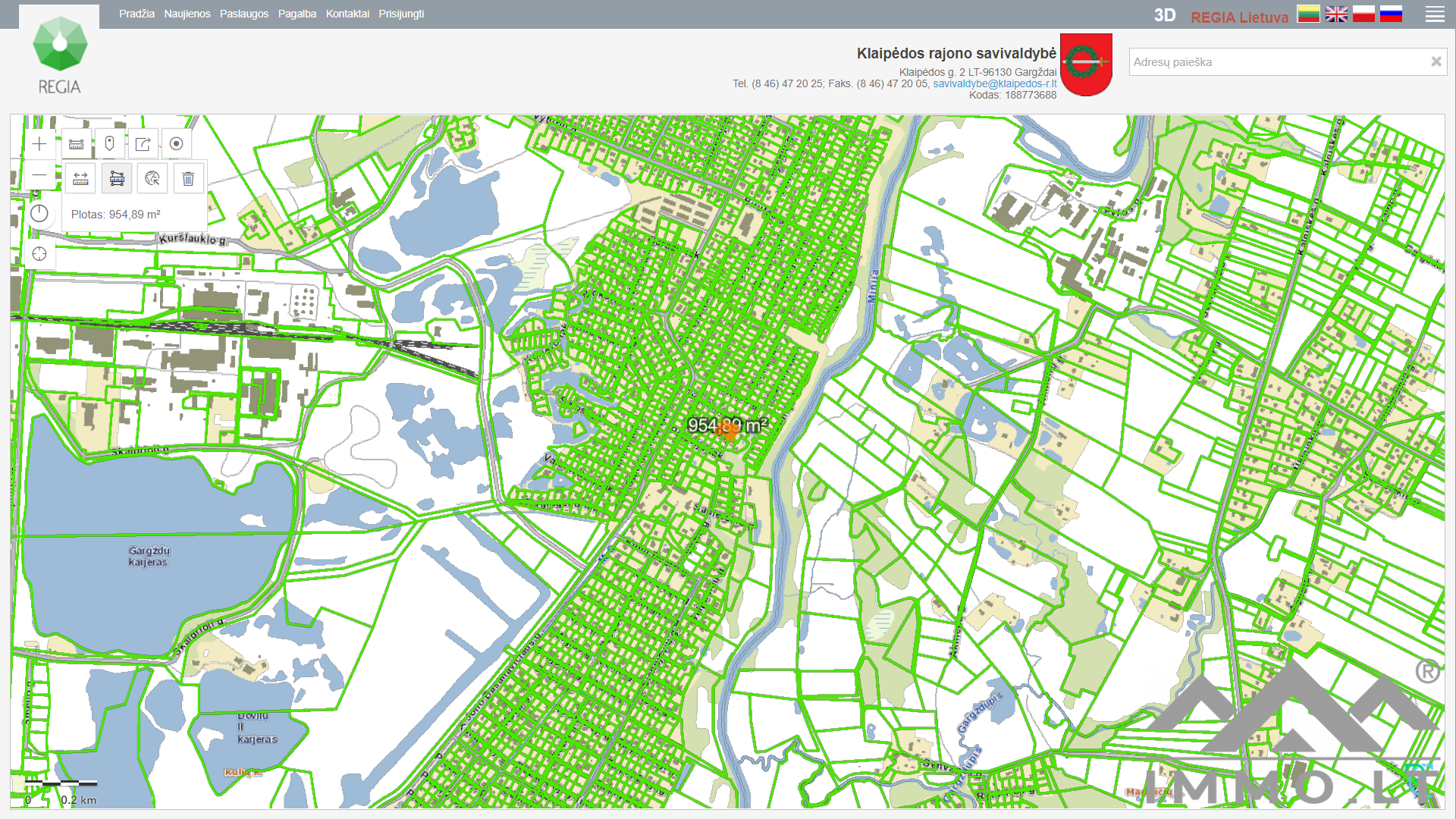Click the savivaldybe@klaipedos-r.lt email link
The width and height of the screenshot is (1456, 819).
point(994,83)
